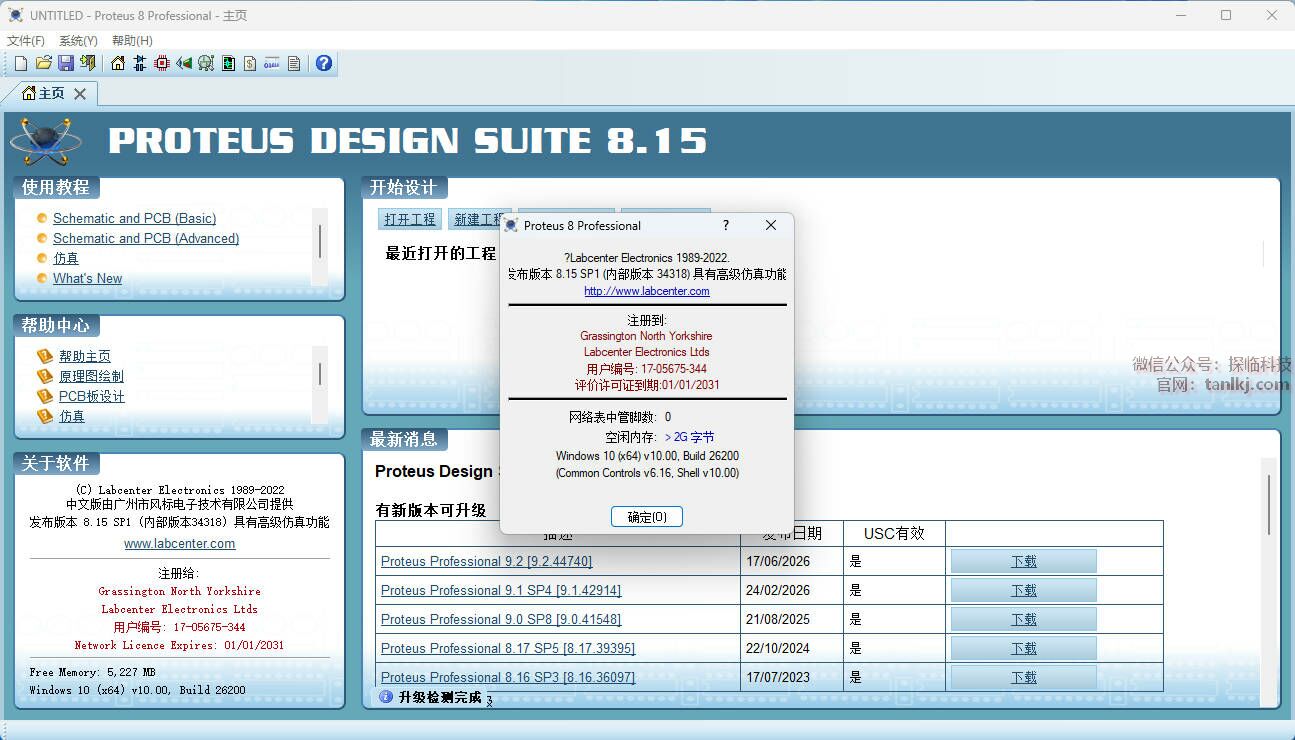Screen dimensions: 1295x740
Task: Visit www.labcenter.com in 关于软件 panel
Action: (x=180, y=544)
